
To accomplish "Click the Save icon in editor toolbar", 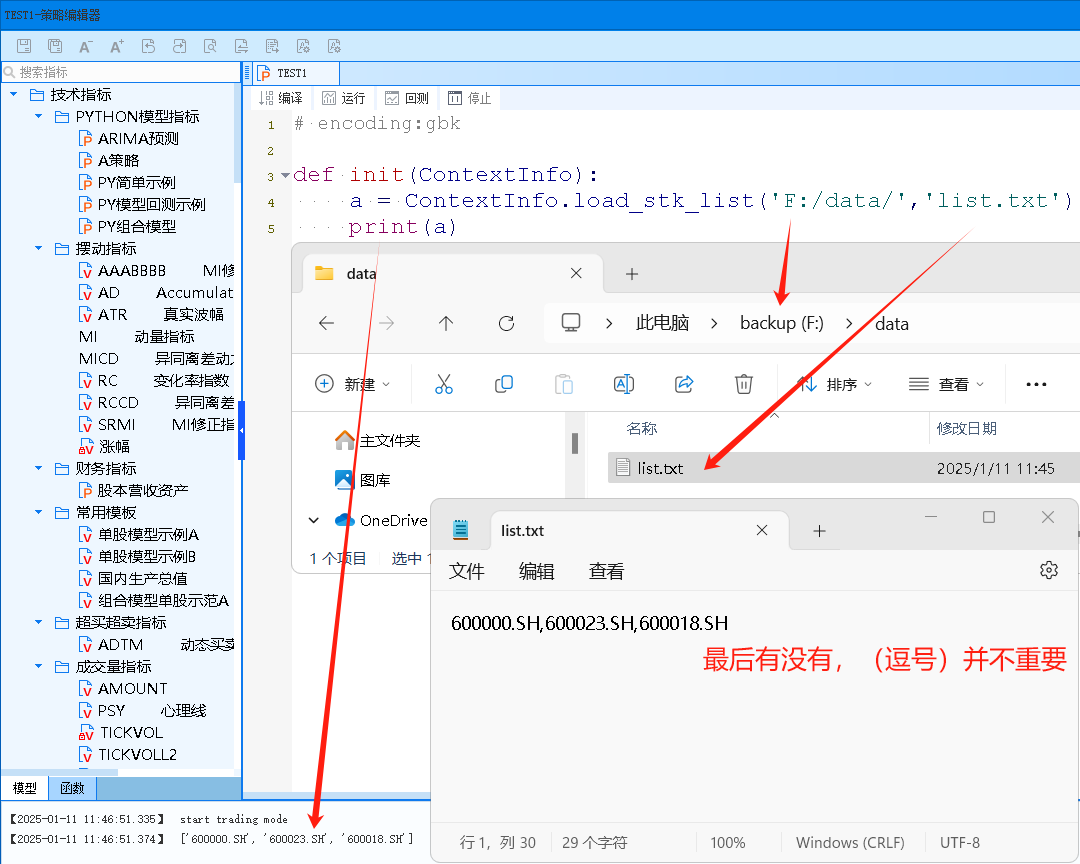I will point(24,46).
